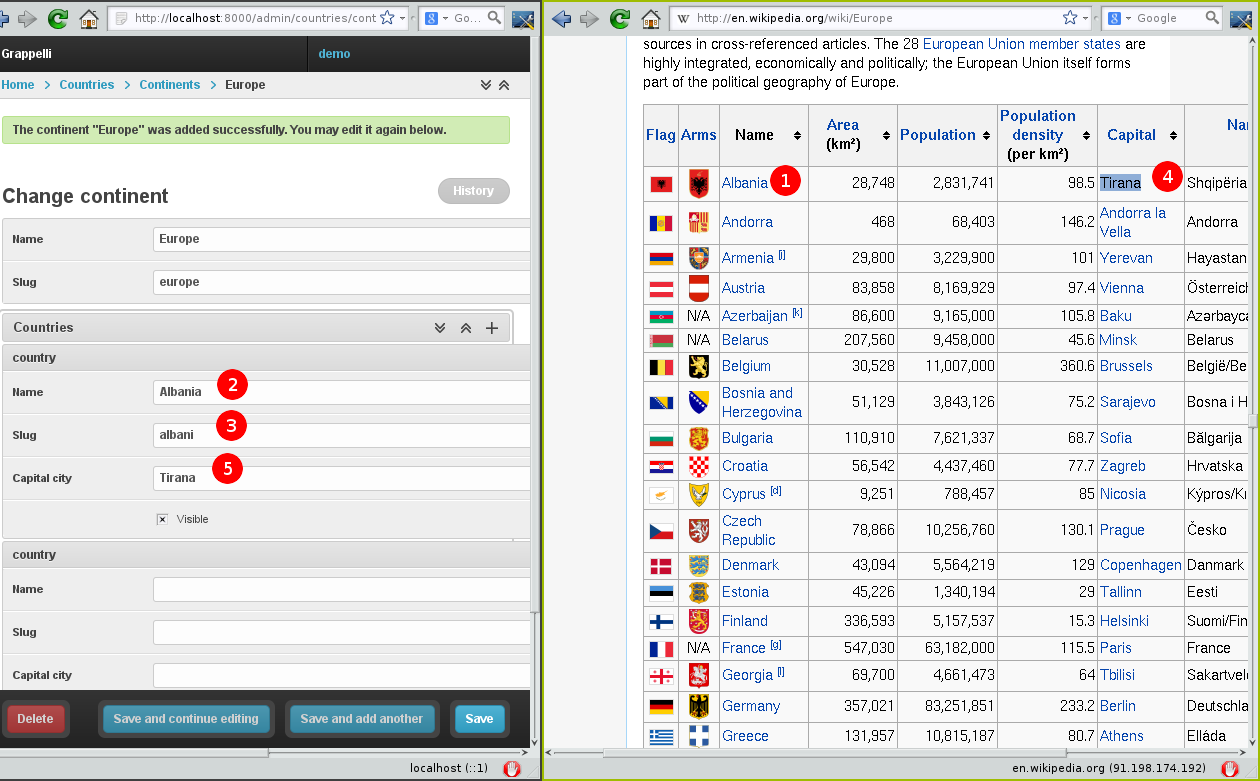Open URL history dropdown in admin browser

click(x=403, y=18)
